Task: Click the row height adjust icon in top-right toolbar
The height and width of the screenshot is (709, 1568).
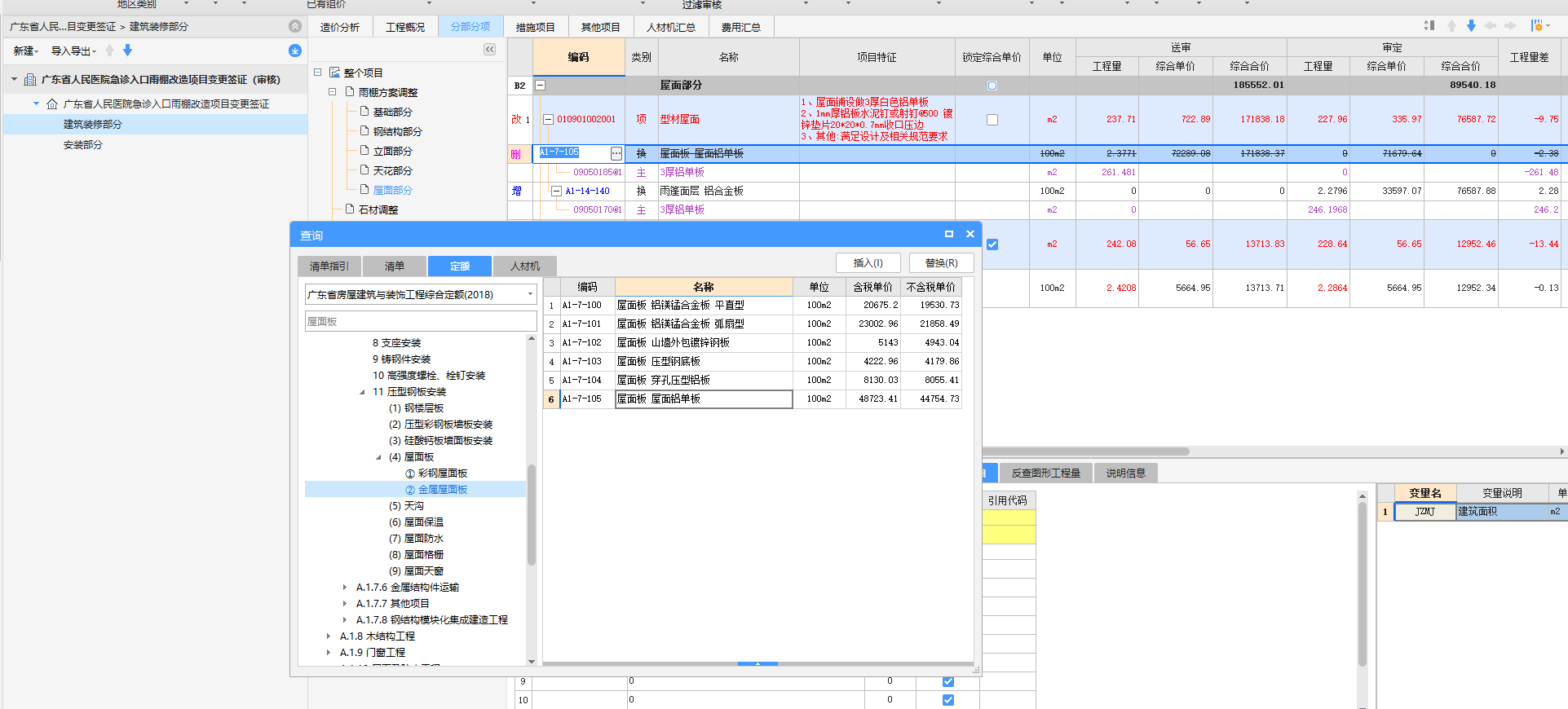Action: pyautogui.click(x=1429, y=26)
